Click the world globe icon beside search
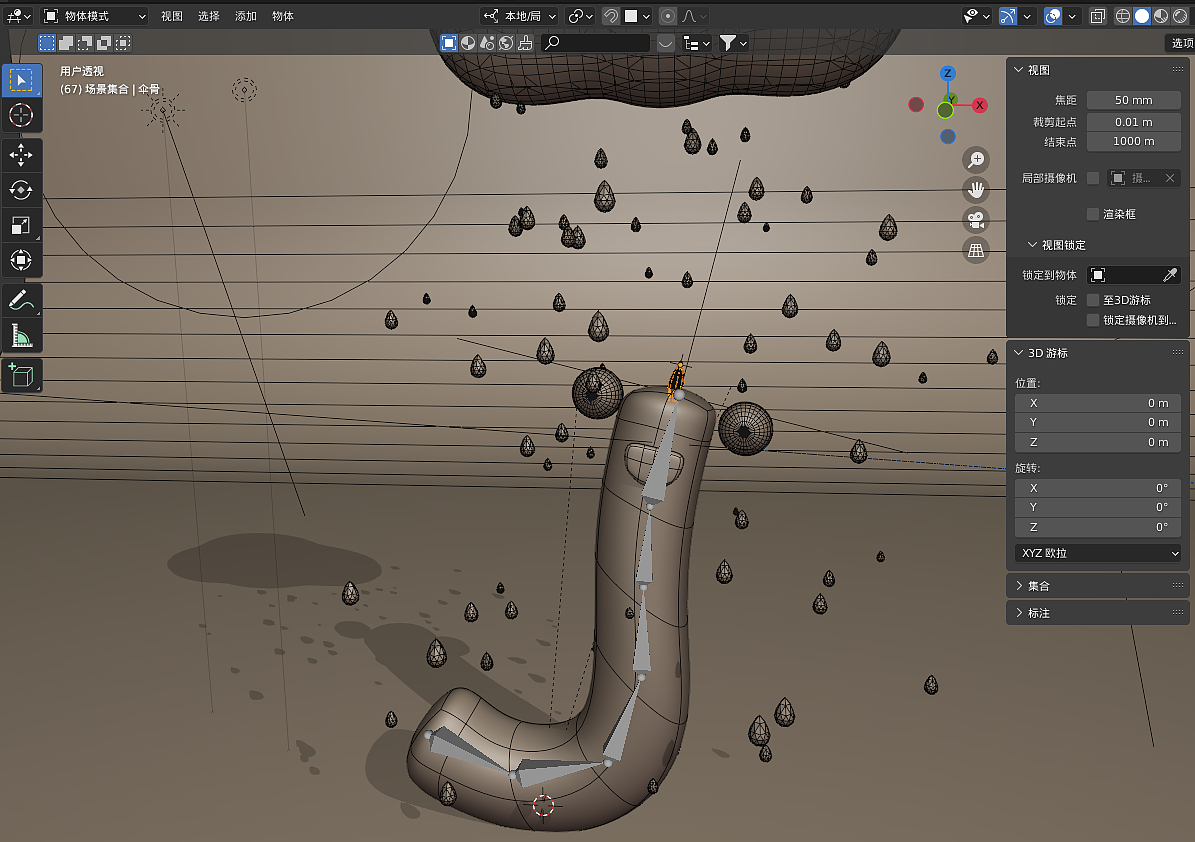This screenshot has width=1195, height=842. pos(506,43)
